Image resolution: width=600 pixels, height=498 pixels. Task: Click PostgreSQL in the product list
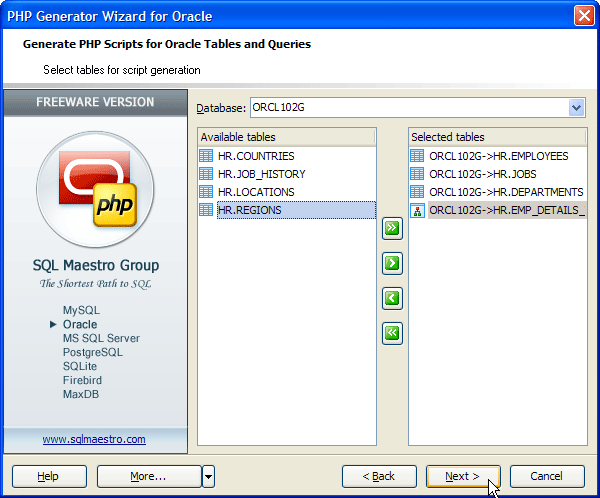point(93,352)
